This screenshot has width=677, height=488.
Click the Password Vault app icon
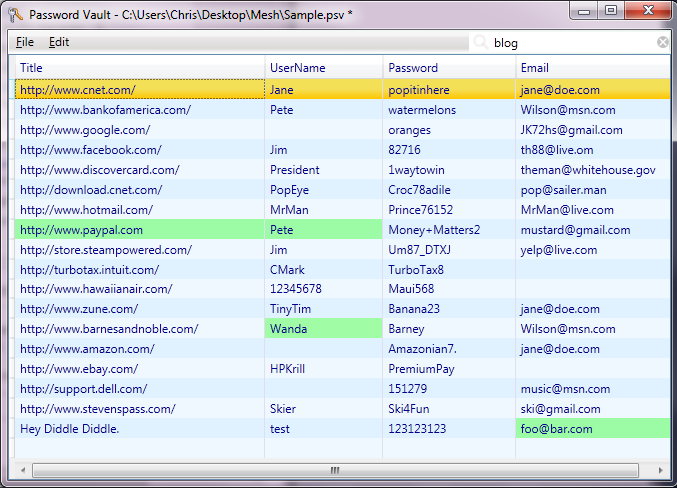point(15,14)
